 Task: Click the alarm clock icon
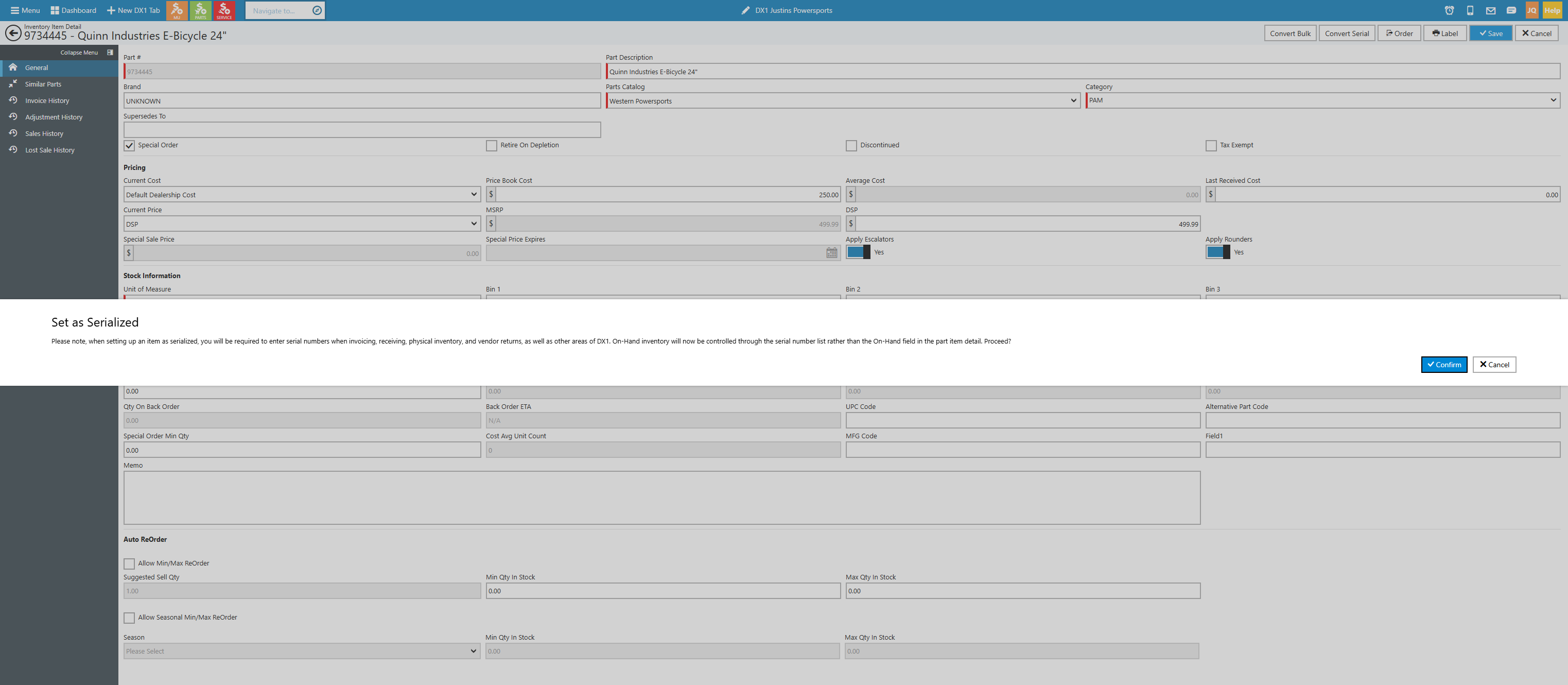[1449, 10]
